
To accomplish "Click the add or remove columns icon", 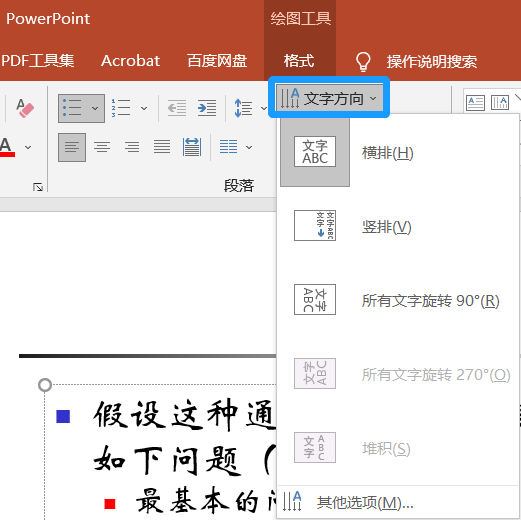I will (229, 147).
